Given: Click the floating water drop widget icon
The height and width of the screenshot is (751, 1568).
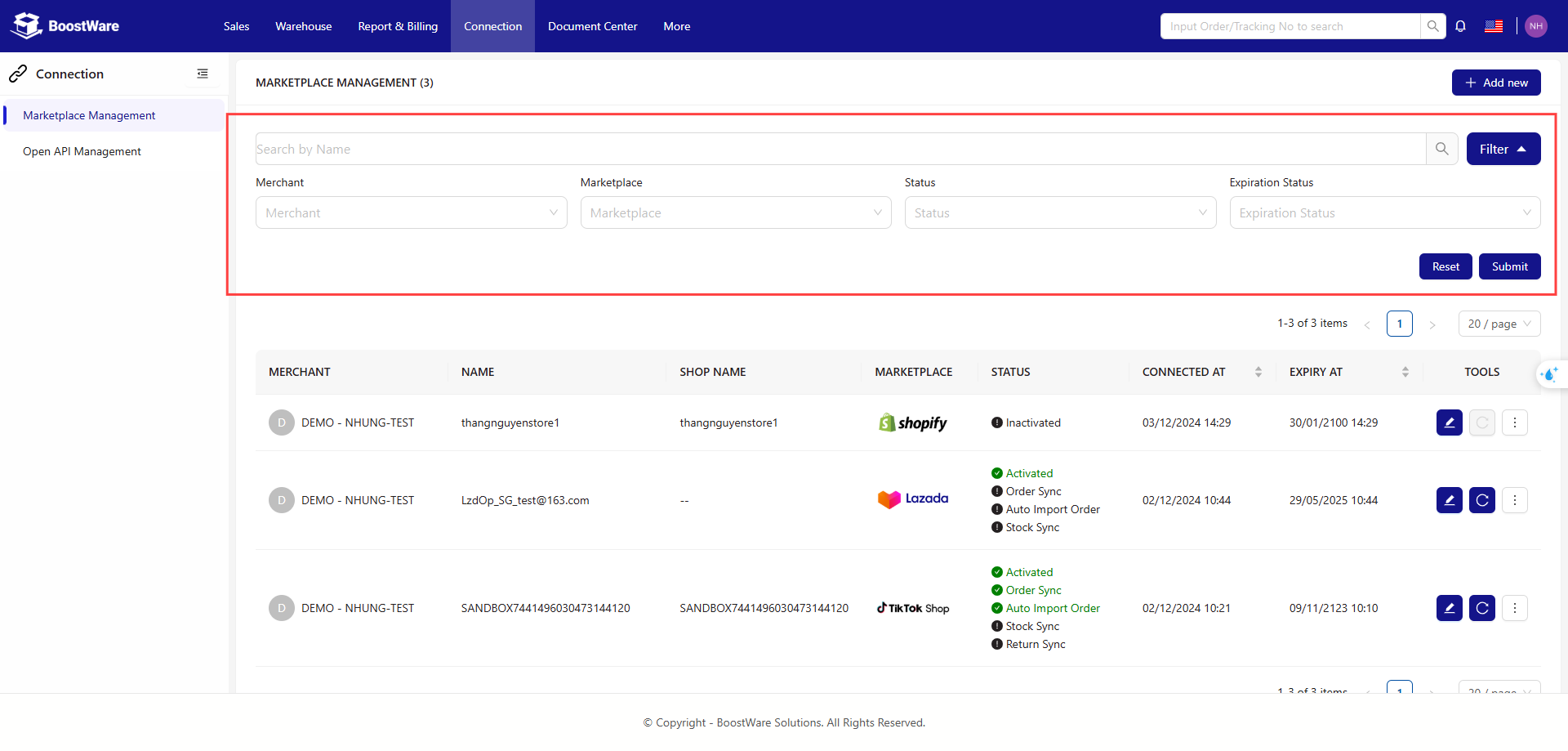Looking at the screenshot, I should 1549,375.
